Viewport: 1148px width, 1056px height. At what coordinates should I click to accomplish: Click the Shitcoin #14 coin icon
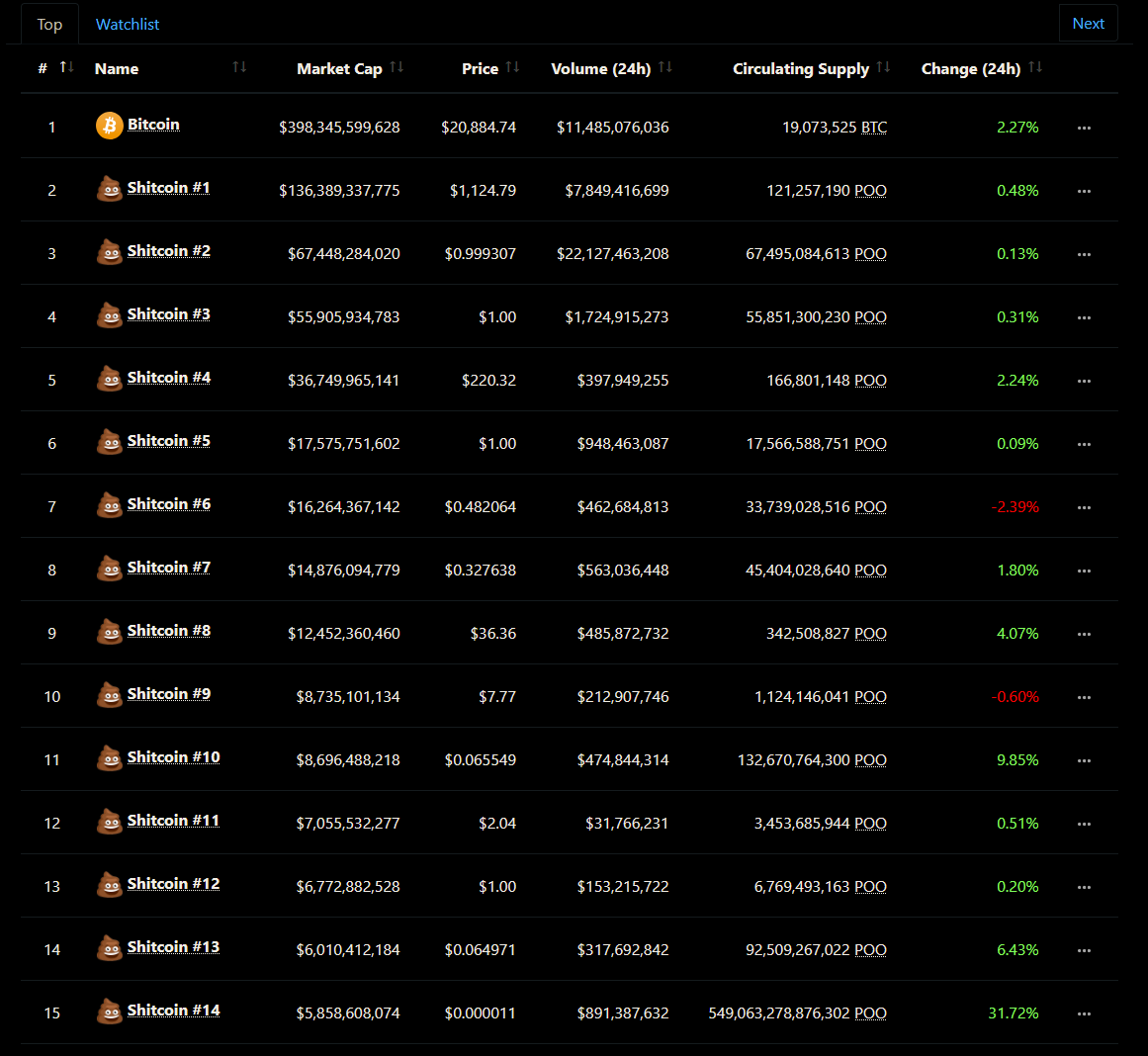[109, 1012]
